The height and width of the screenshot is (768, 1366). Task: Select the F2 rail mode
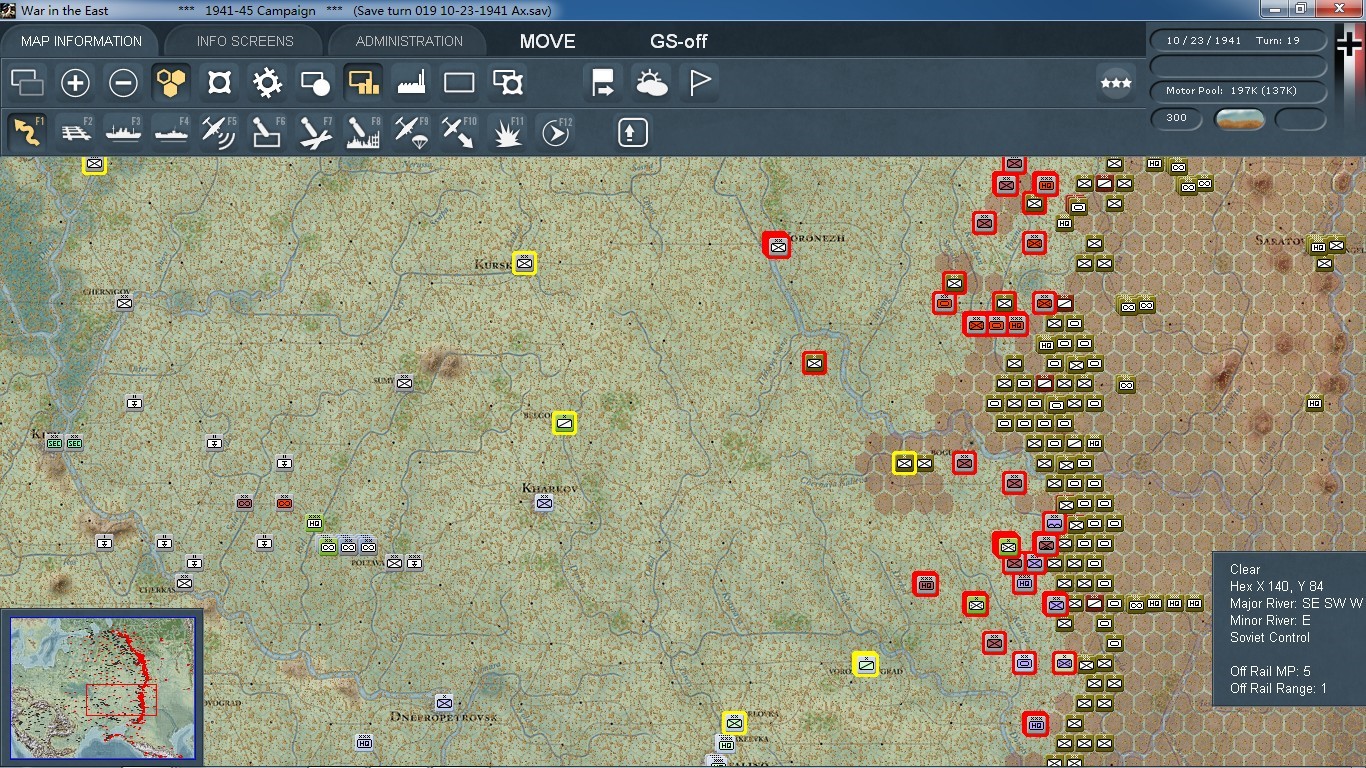click(75, 132)
